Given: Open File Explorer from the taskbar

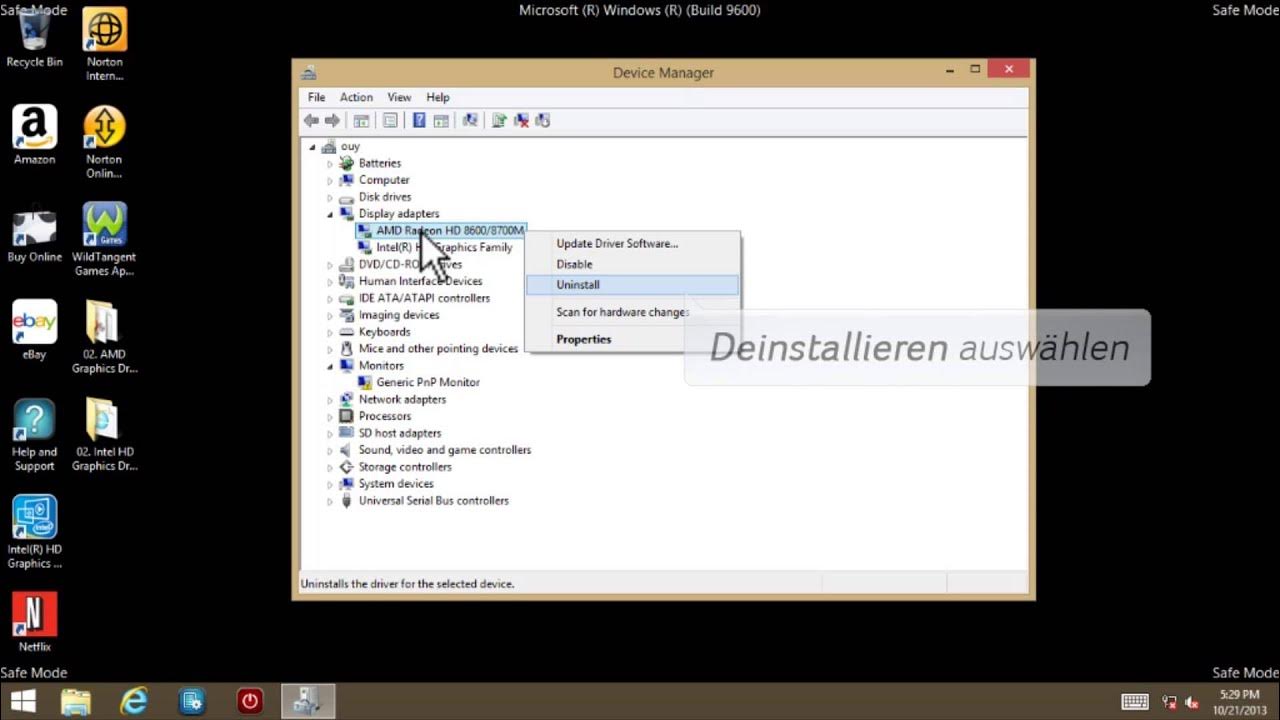Looking at the screenshot, I should [x=76, y=701].
